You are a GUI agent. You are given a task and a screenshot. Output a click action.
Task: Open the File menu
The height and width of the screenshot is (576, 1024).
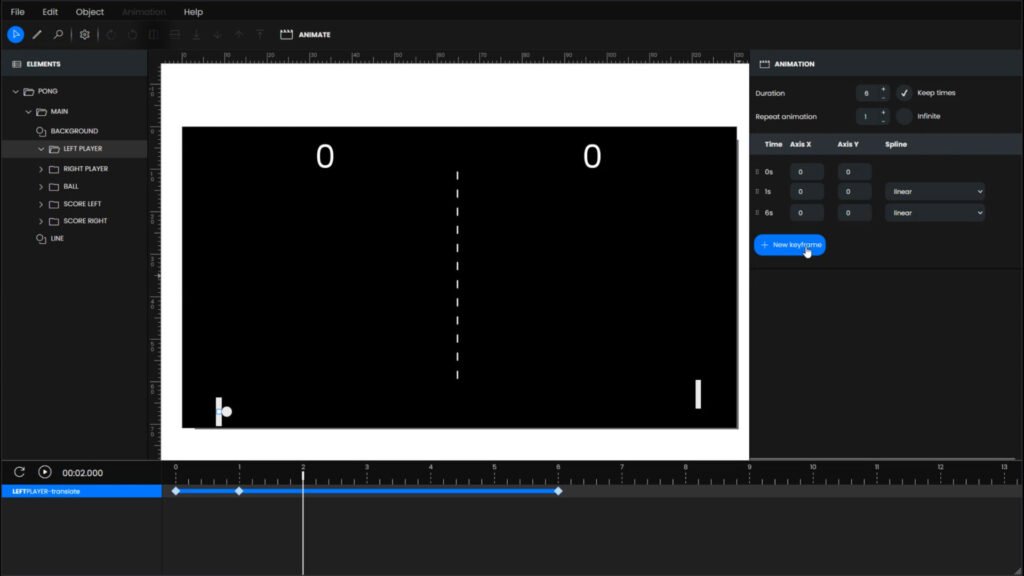(17, 12)
